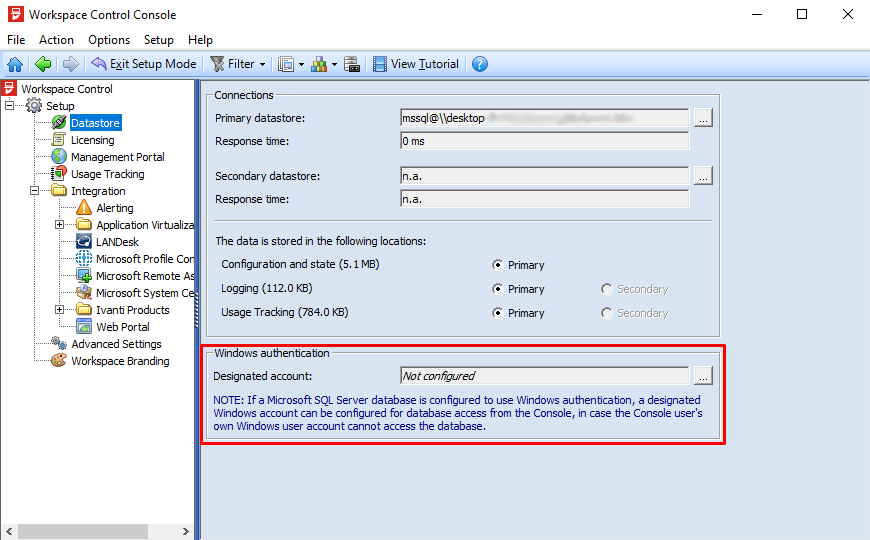Browse for Primary datastore connection
Screen dimensions: 870x540
click(x=703, y=118)
